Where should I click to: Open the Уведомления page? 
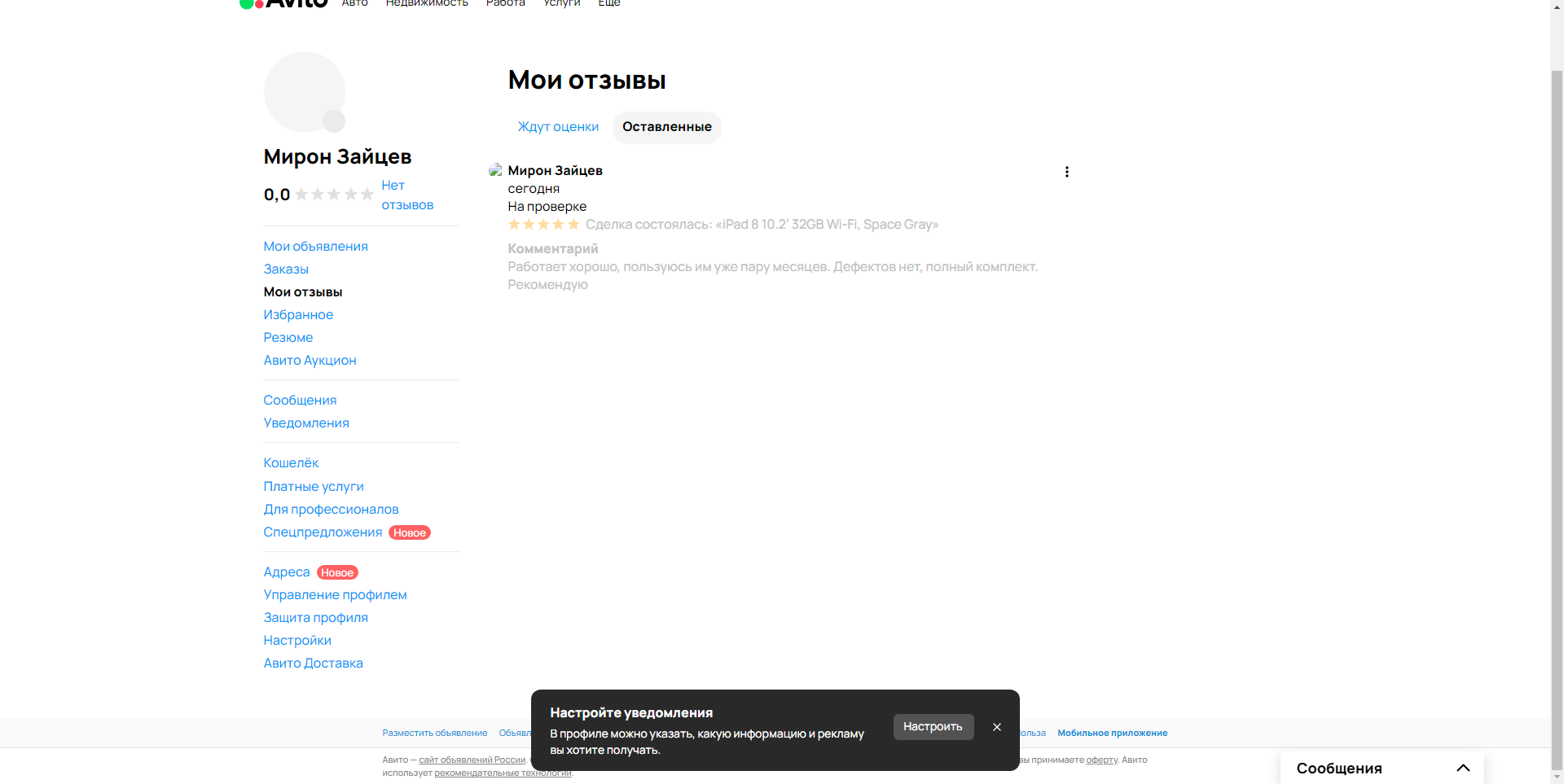306,423
